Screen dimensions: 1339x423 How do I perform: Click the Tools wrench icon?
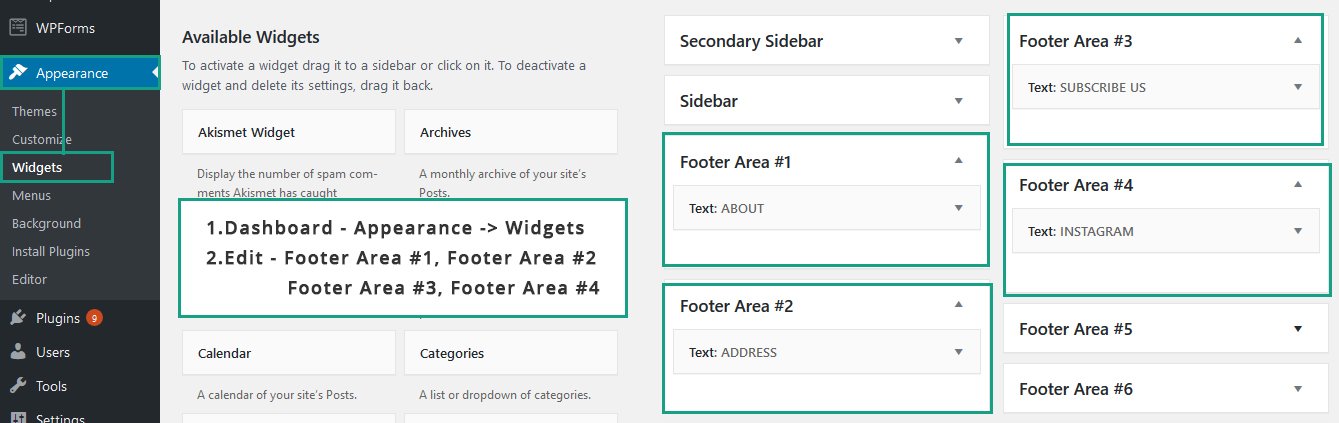[18, 386]
